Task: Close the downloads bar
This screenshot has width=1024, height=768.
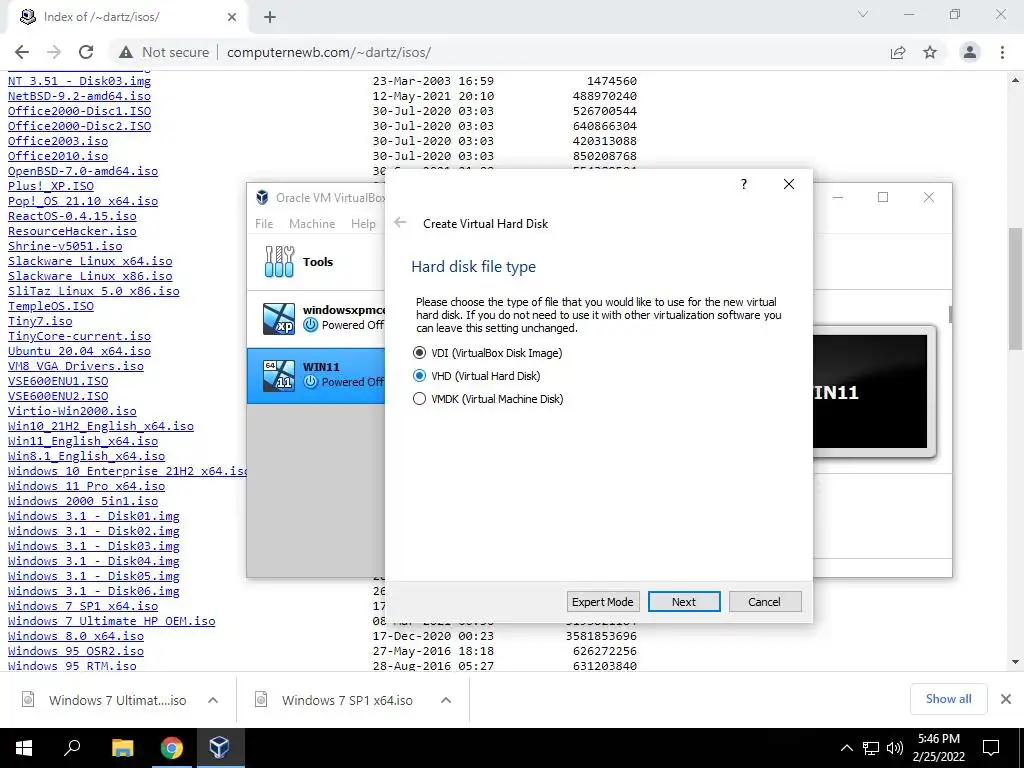Action: point(1006,699)
